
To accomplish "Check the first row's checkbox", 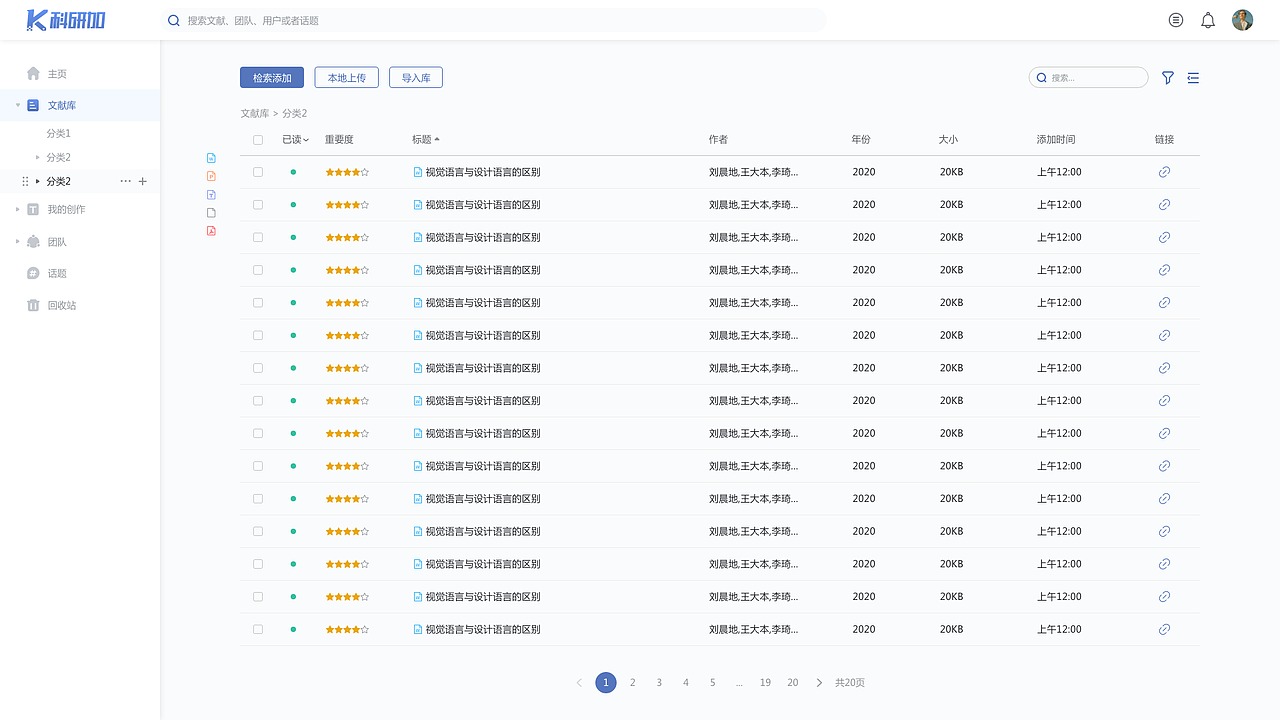I will [258, 172].
